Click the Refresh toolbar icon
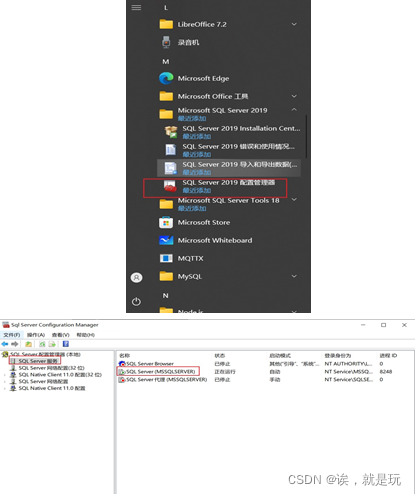 coord(42,344)
